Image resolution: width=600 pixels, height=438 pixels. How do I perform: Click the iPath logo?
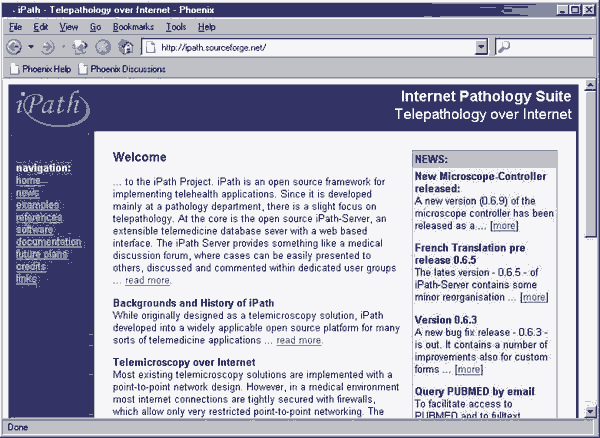point(53,108)
